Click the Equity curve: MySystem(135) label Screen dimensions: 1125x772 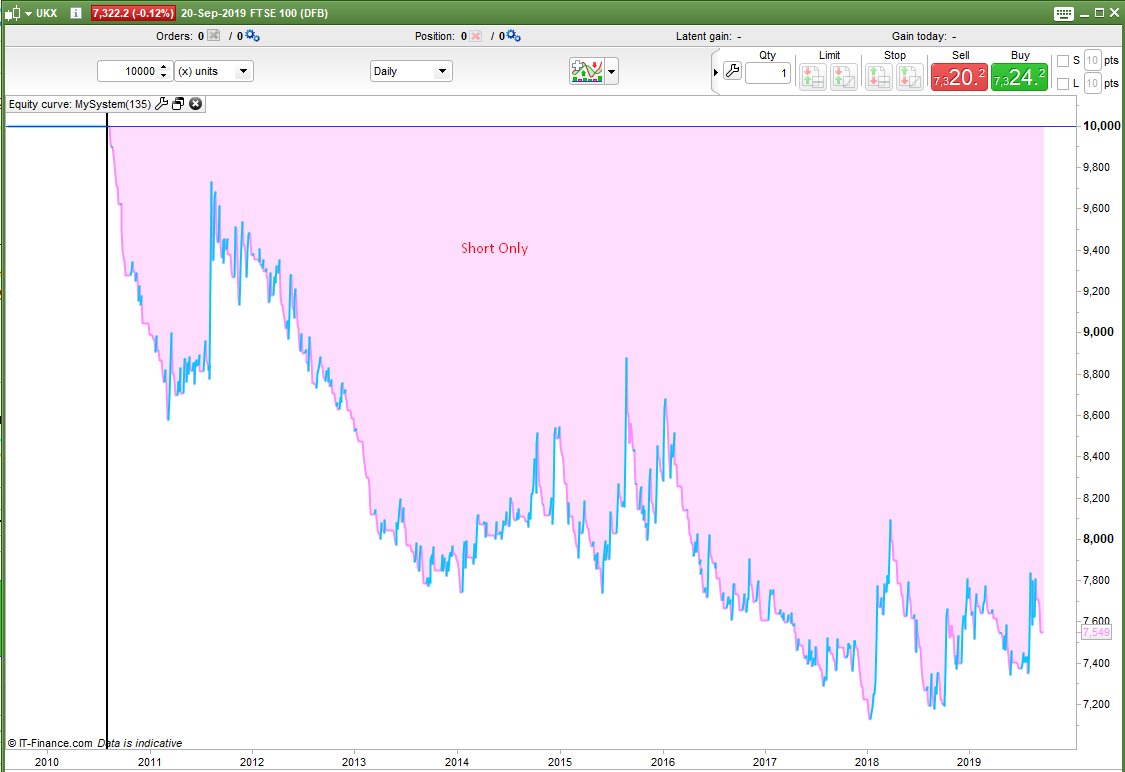pyautogui.click(x=80, y=104)
